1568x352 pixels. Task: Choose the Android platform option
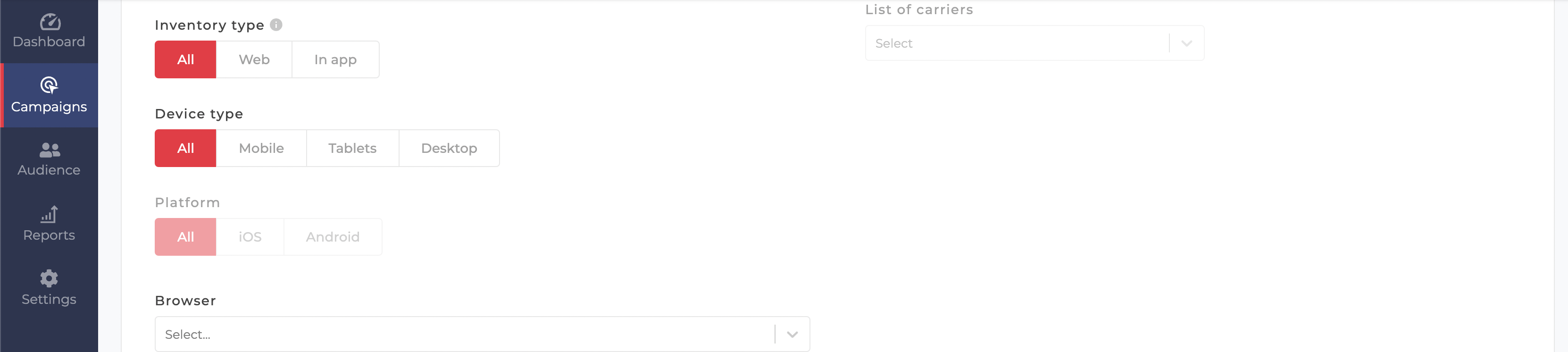point(333,237)
